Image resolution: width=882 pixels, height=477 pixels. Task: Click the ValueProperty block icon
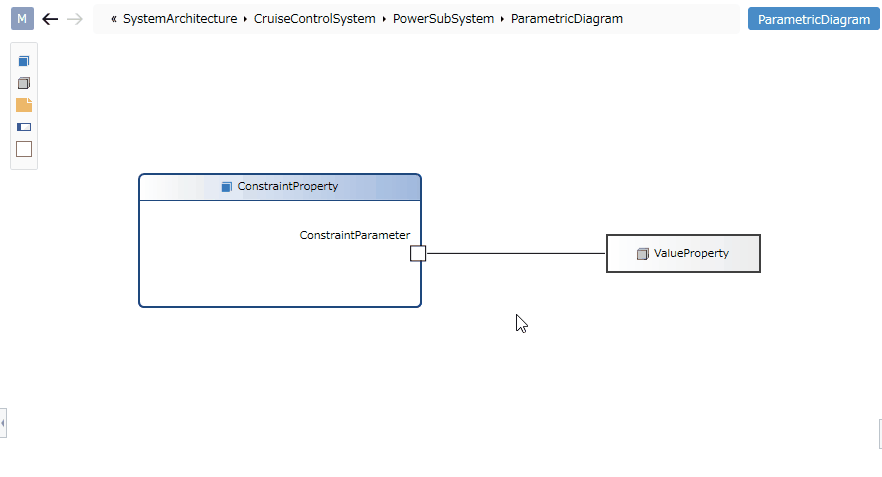tap(642, 254)
